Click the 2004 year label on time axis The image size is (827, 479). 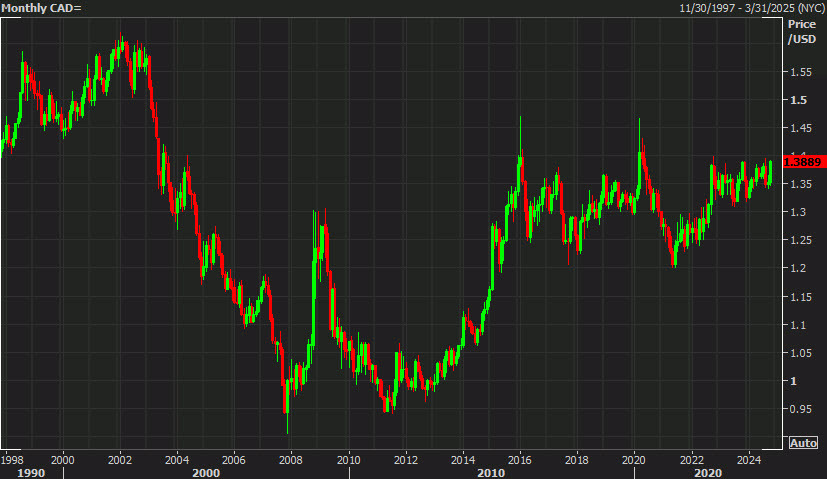click(x=177, y=460)
